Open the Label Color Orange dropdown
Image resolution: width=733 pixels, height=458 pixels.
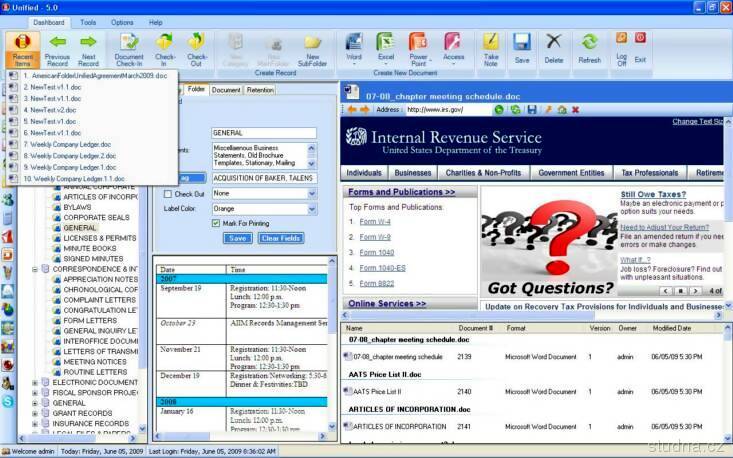312,209
